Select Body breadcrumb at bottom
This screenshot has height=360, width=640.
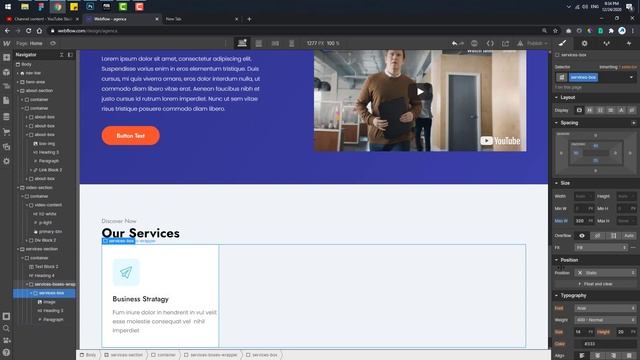tap(88, 355)
